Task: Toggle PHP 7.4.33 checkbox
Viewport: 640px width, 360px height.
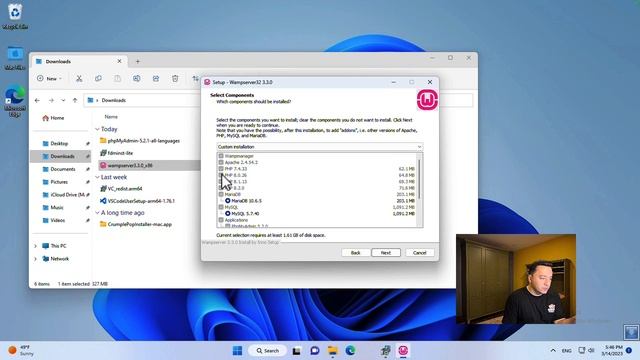Action: point(221,169)
